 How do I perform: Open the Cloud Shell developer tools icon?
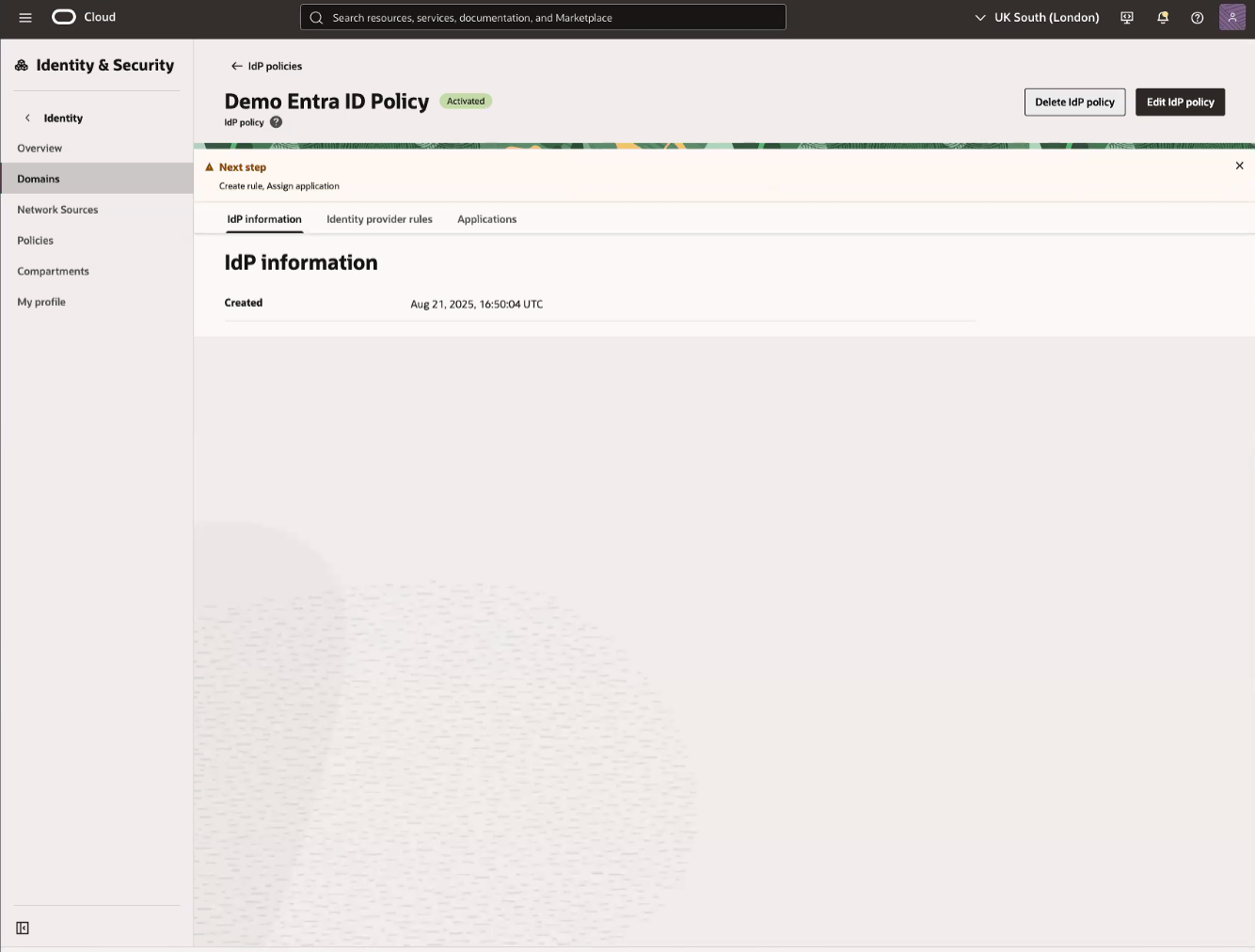[x=1127, y=18]
